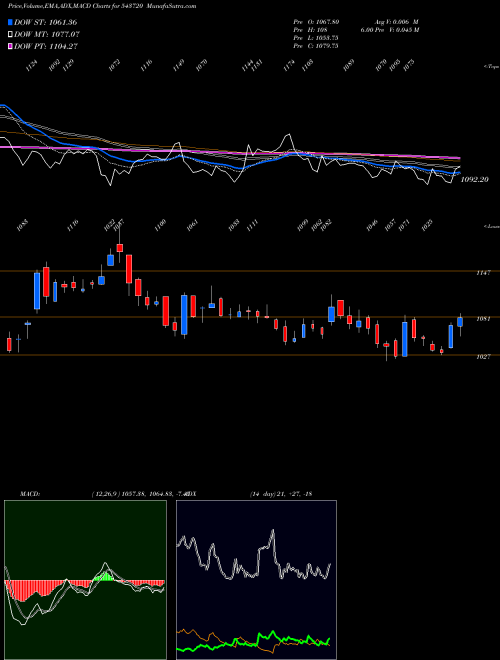Click the MACD: panel heading

[x=30, y=493]
